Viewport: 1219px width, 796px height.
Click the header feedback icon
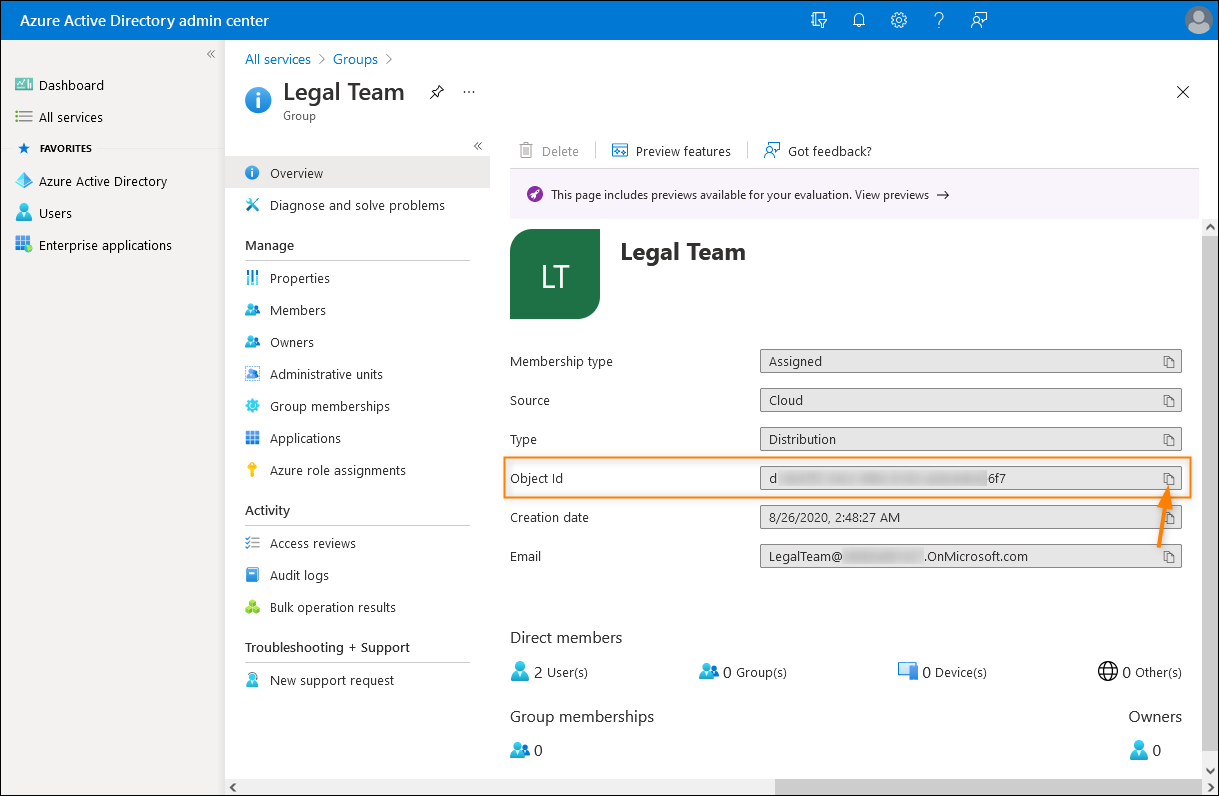[x=979, y=20]
